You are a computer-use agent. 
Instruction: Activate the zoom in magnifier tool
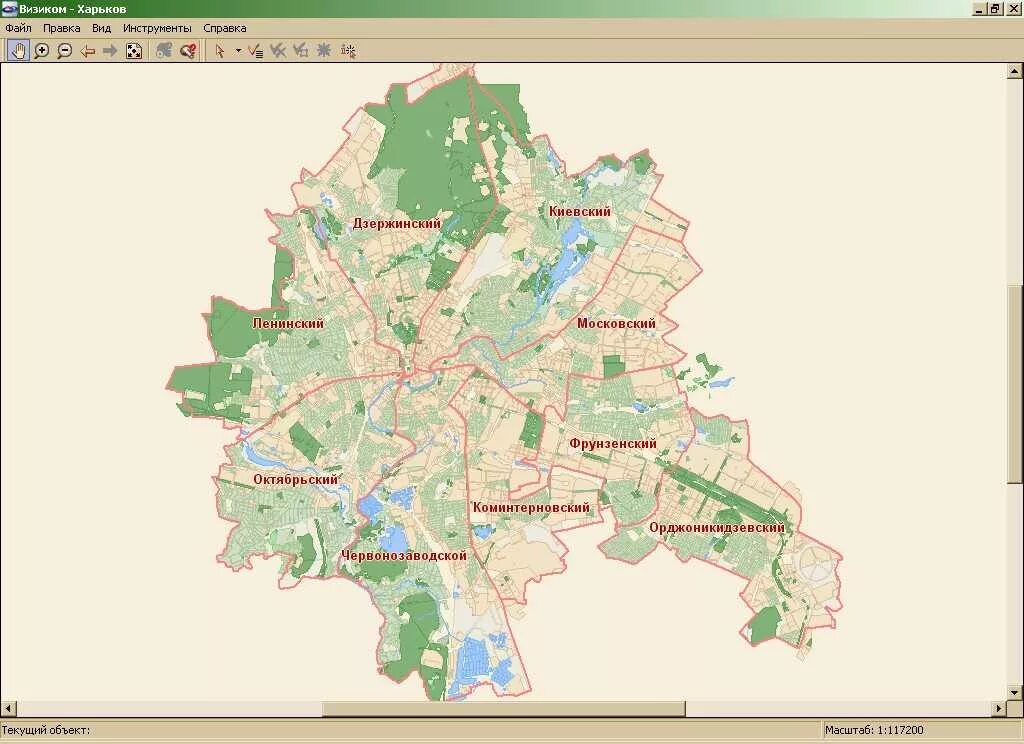tap(42, 50)
